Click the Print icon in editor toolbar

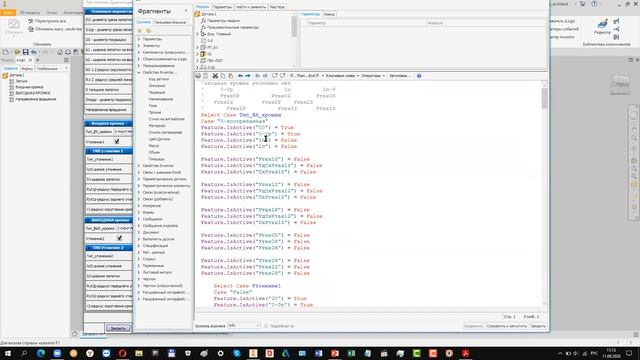coord(198,76)
